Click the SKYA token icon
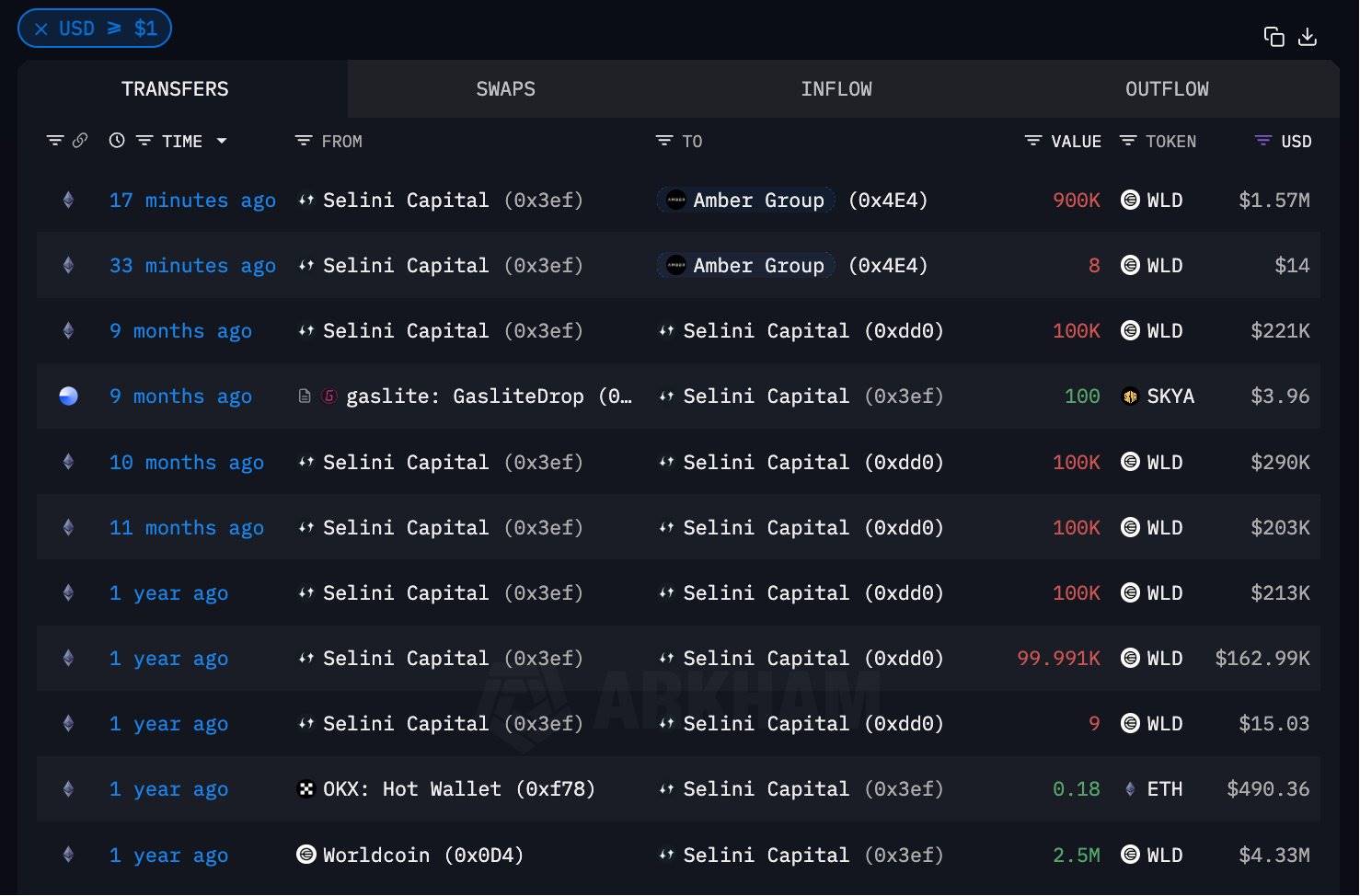The height and width of the screenshot is (896, 1360). [1130, 396]
